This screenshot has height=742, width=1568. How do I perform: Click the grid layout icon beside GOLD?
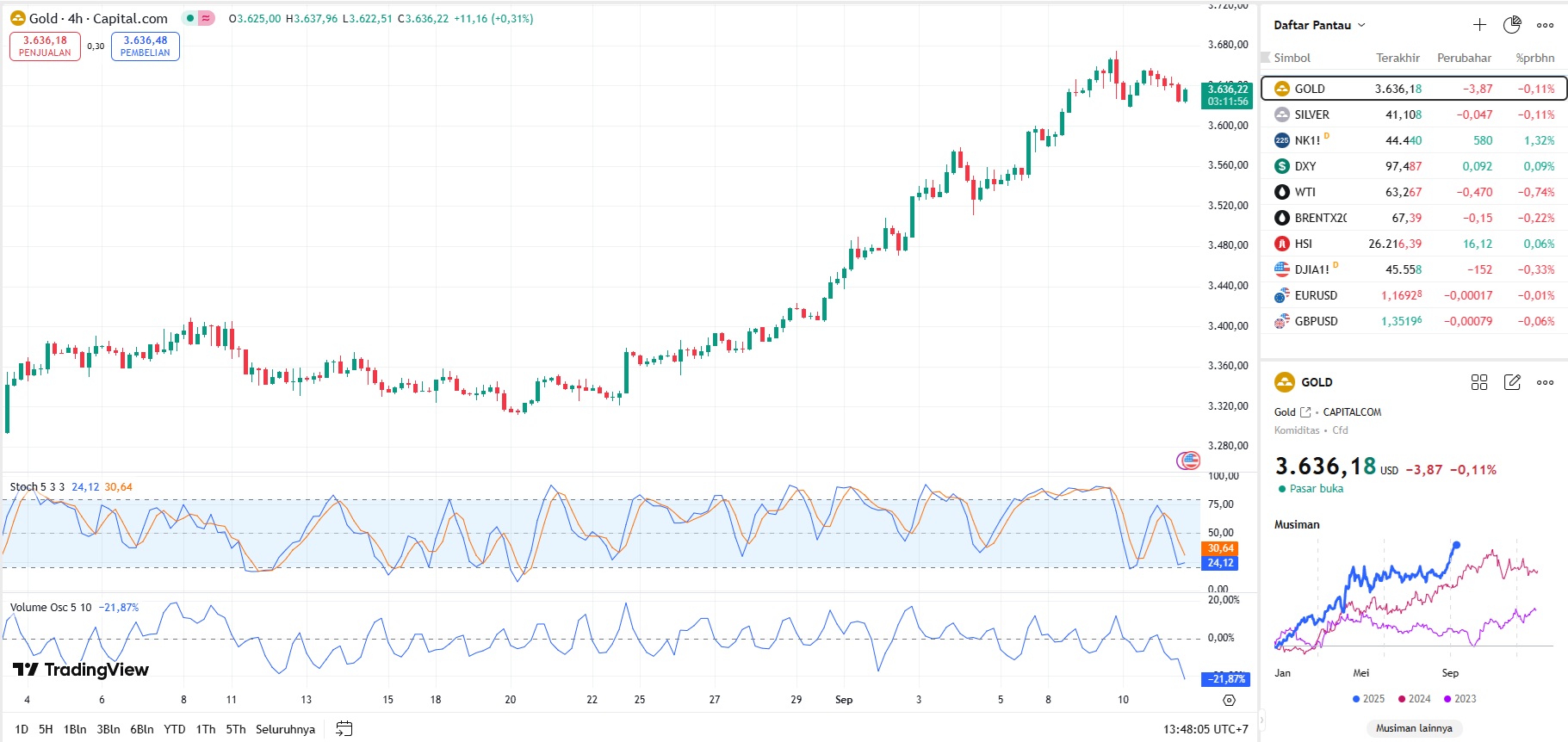point(1479,382)
